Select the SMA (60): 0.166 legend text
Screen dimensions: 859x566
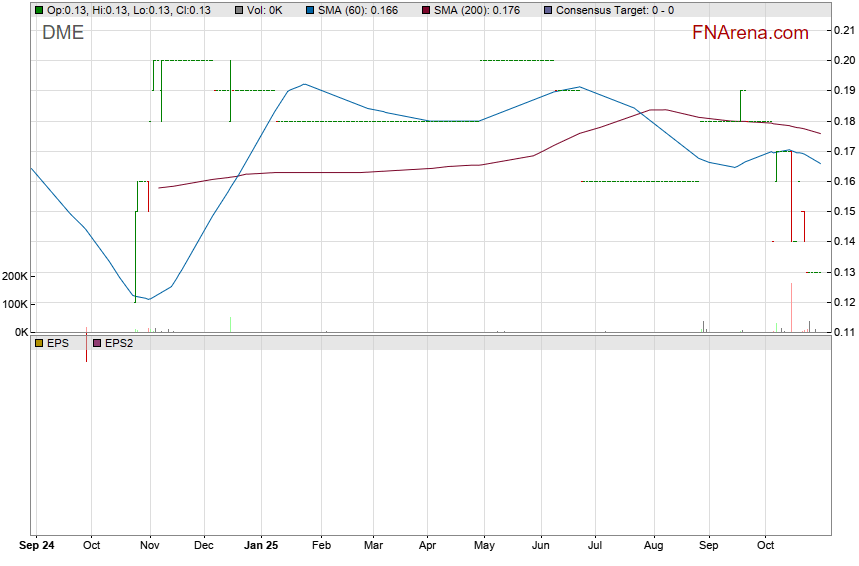[x=358, y=10]
